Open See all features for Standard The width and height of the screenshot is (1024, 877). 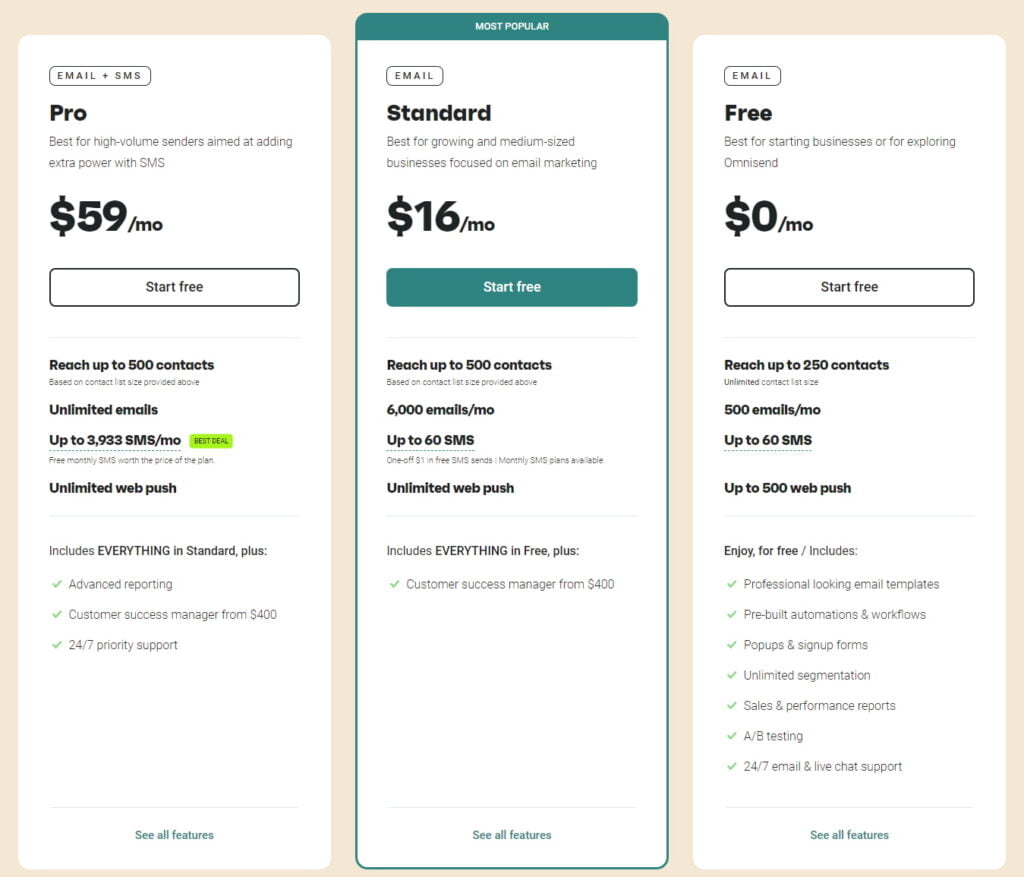[x=511, y=835]
